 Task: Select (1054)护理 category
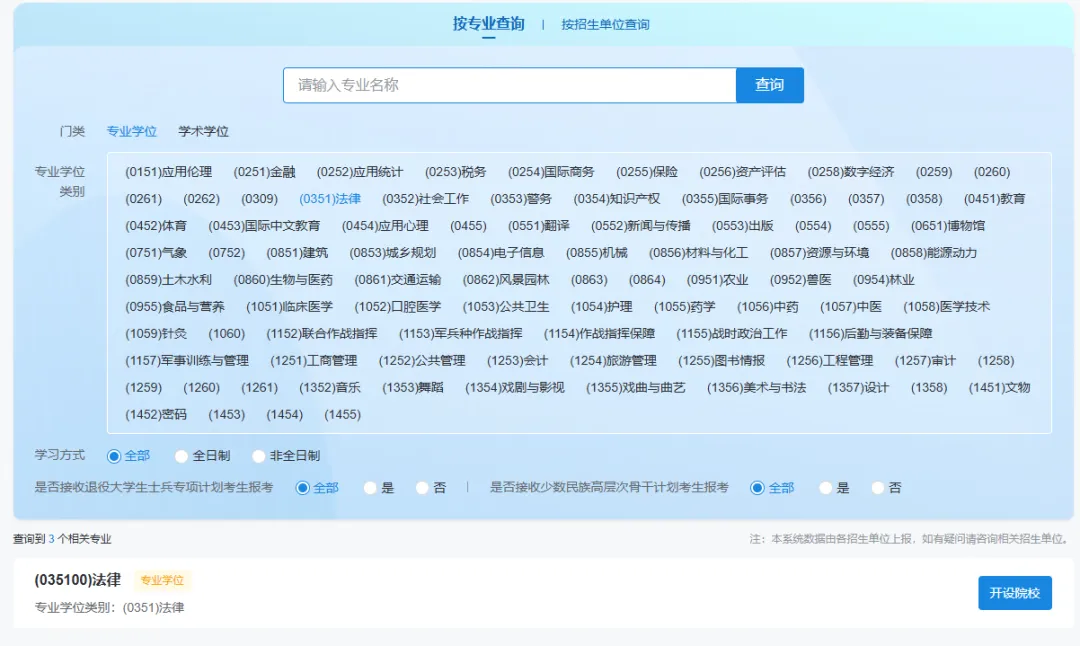pos(601,306)
